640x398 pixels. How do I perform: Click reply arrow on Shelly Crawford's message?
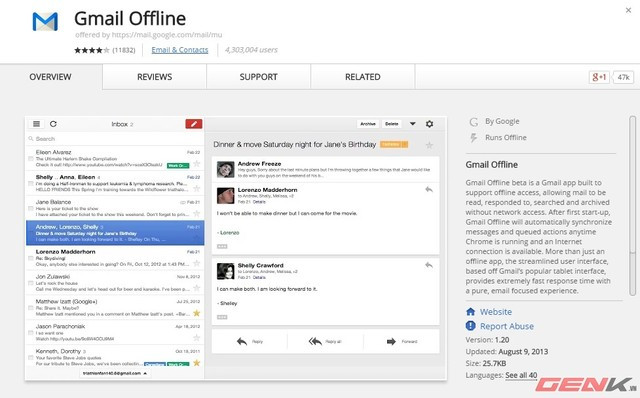tap(429, 265)
